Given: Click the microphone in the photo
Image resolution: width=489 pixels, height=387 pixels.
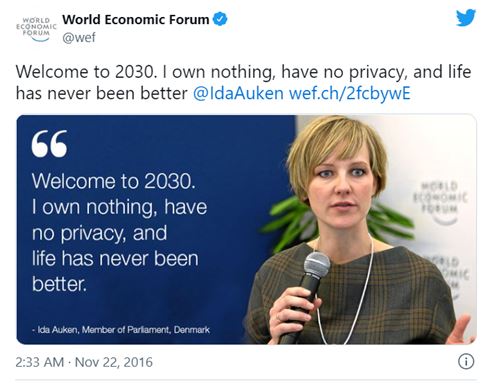Looking at the screenshot, I should (307, 293).
